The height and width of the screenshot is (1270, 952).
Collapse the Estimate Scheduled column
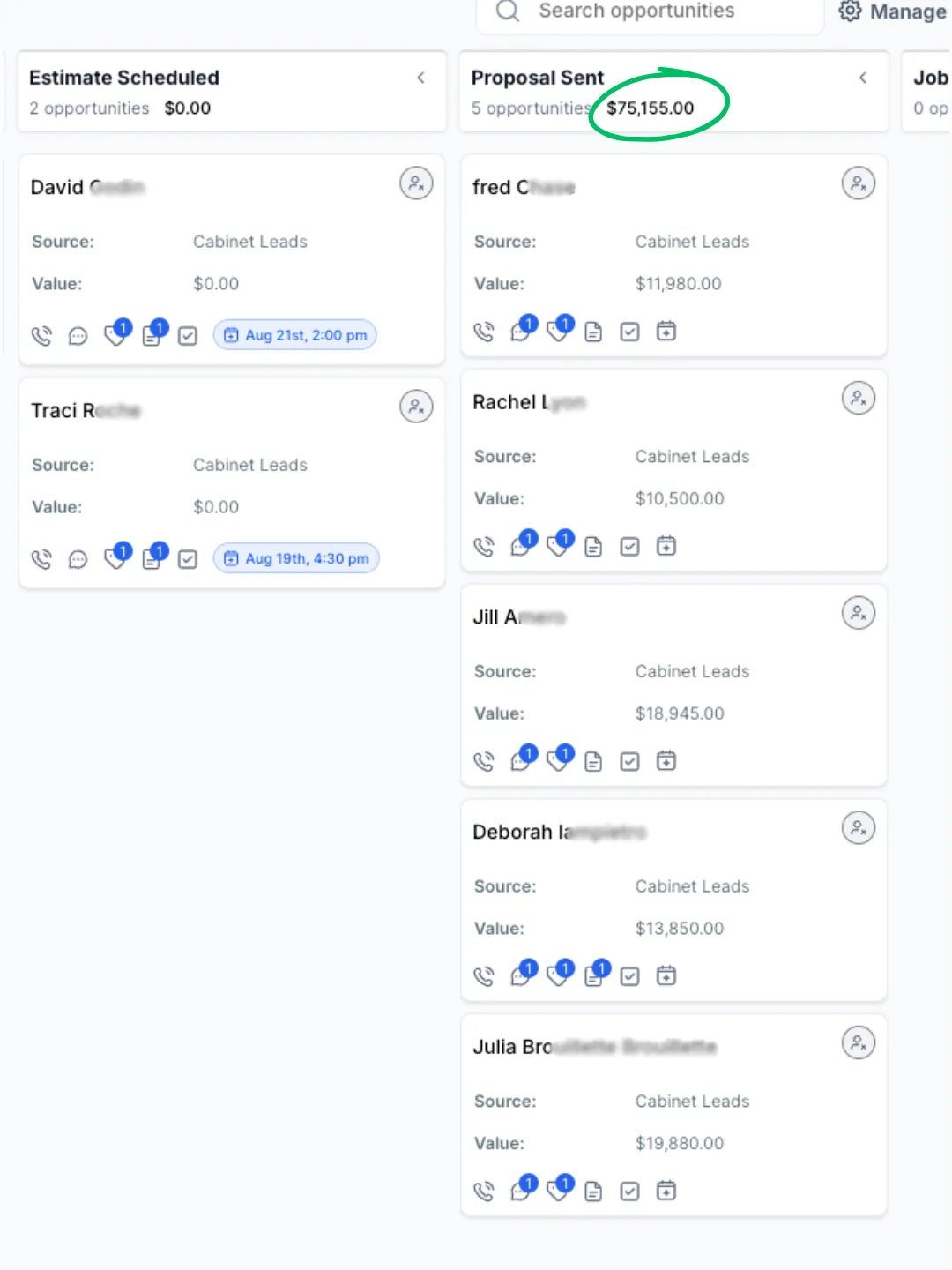pos(421,78)
